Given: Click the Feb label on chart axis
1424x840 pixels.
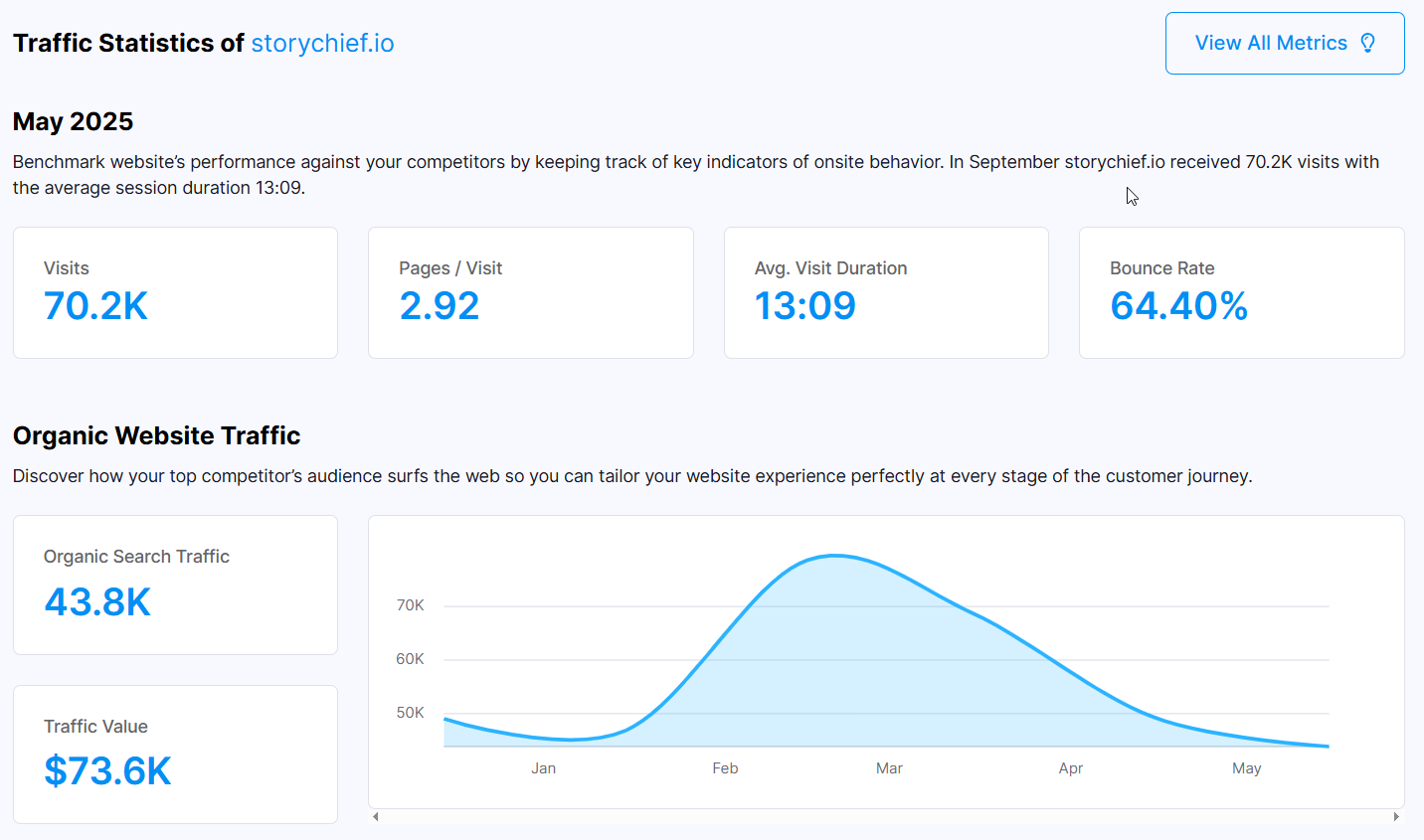Looking at the screenshot, I should point(725,768).
